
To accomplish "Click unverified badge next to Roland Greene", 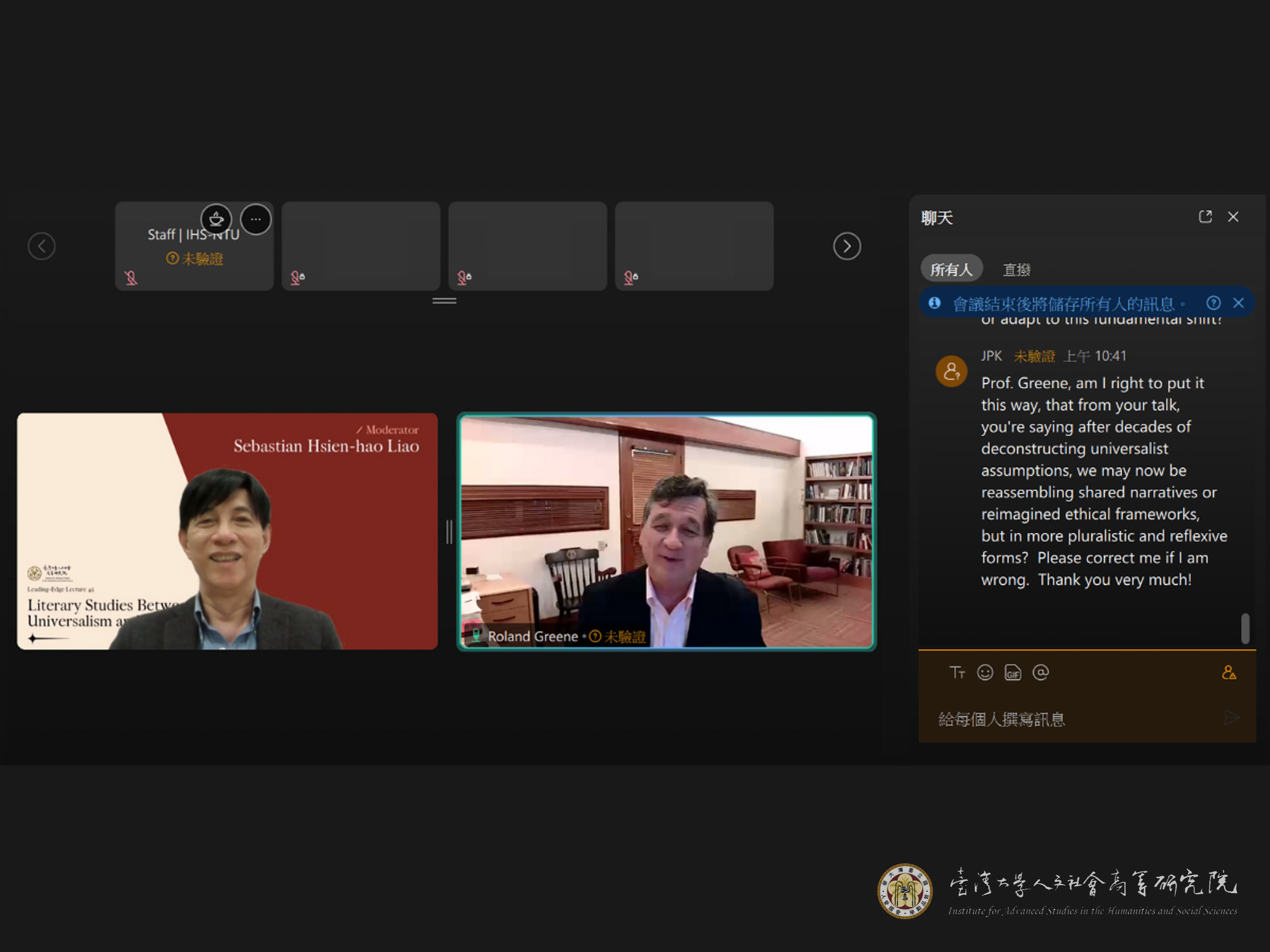I will (617, 637).
